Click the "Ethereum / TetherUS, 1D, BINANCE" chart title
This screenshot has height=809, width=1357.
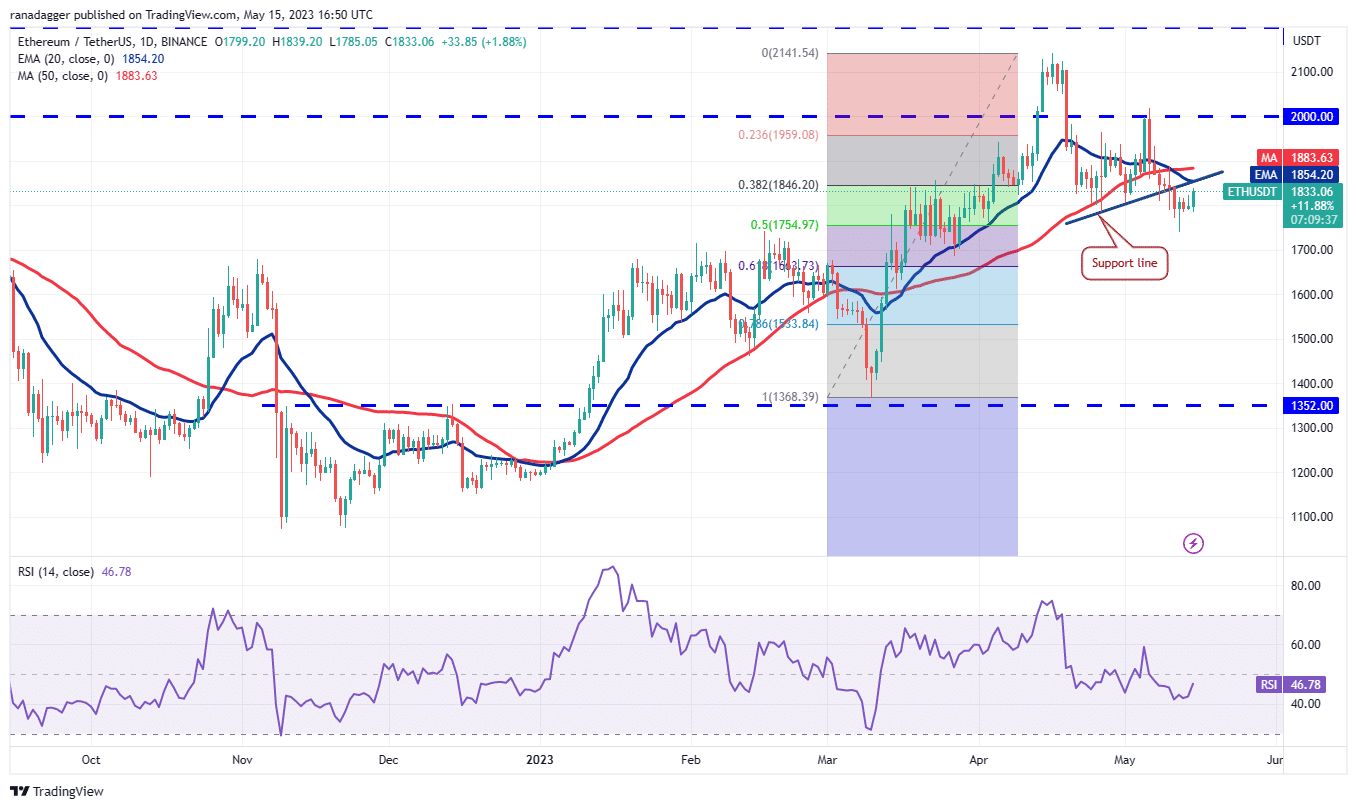click(111, 42)
